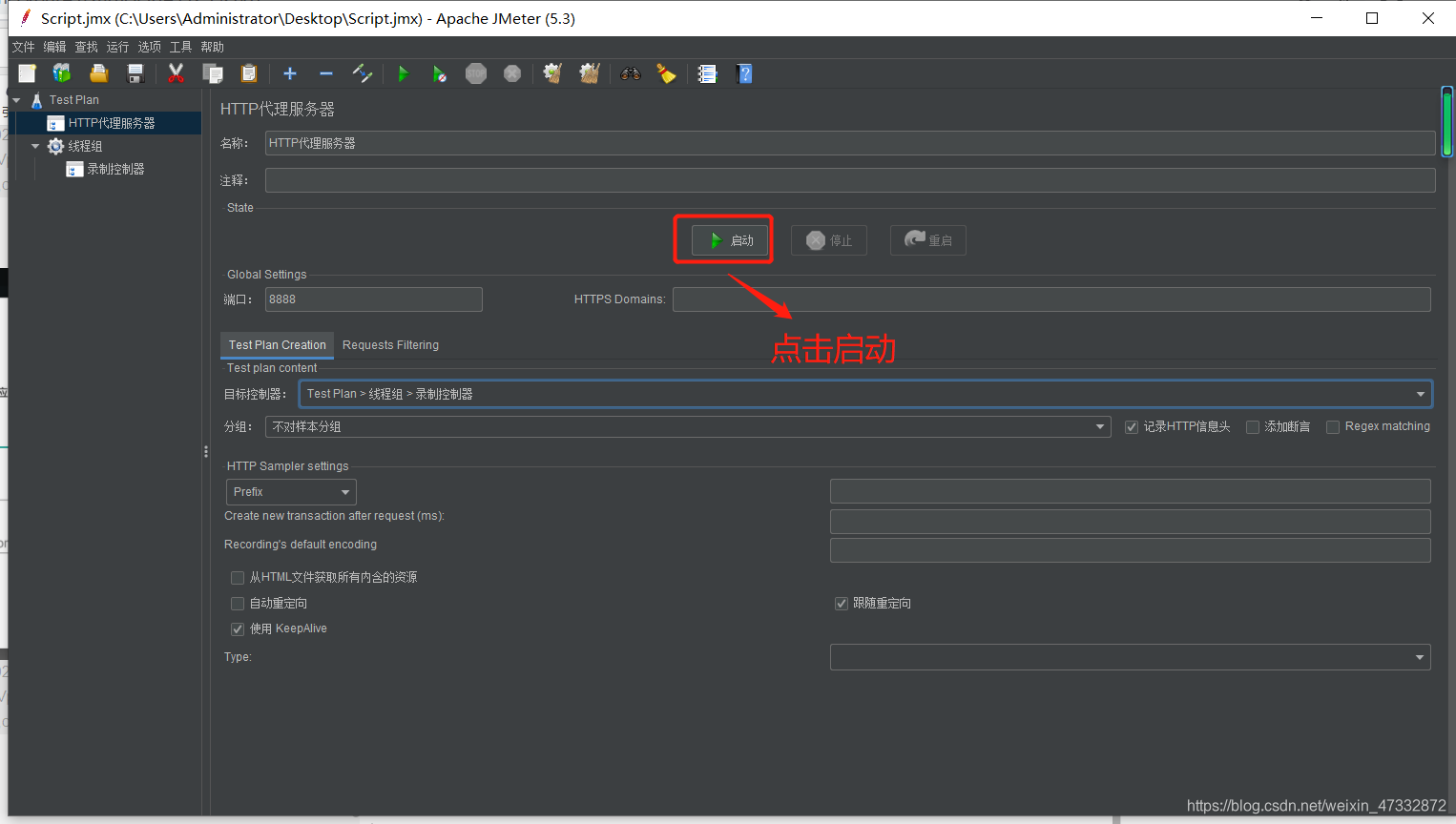Image resolution: width=1456 pixels, height=824 pixels.
Task: Click the Open file folder icon
Action: [98, 73]
